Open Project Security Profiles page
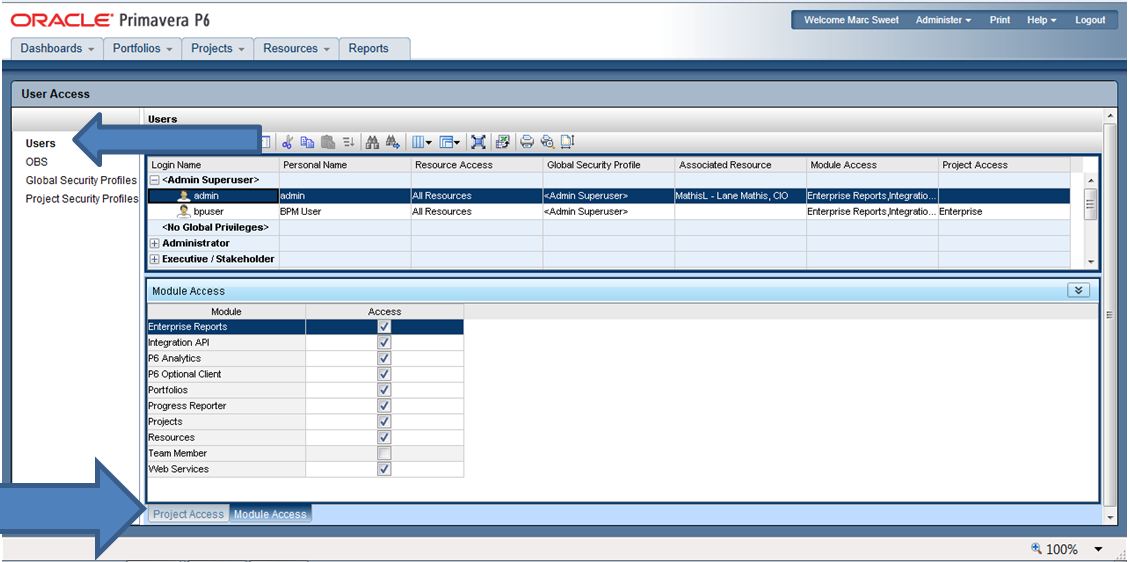Image resolution: width=1130 pixels, height=562 pixels. point(81,199)
